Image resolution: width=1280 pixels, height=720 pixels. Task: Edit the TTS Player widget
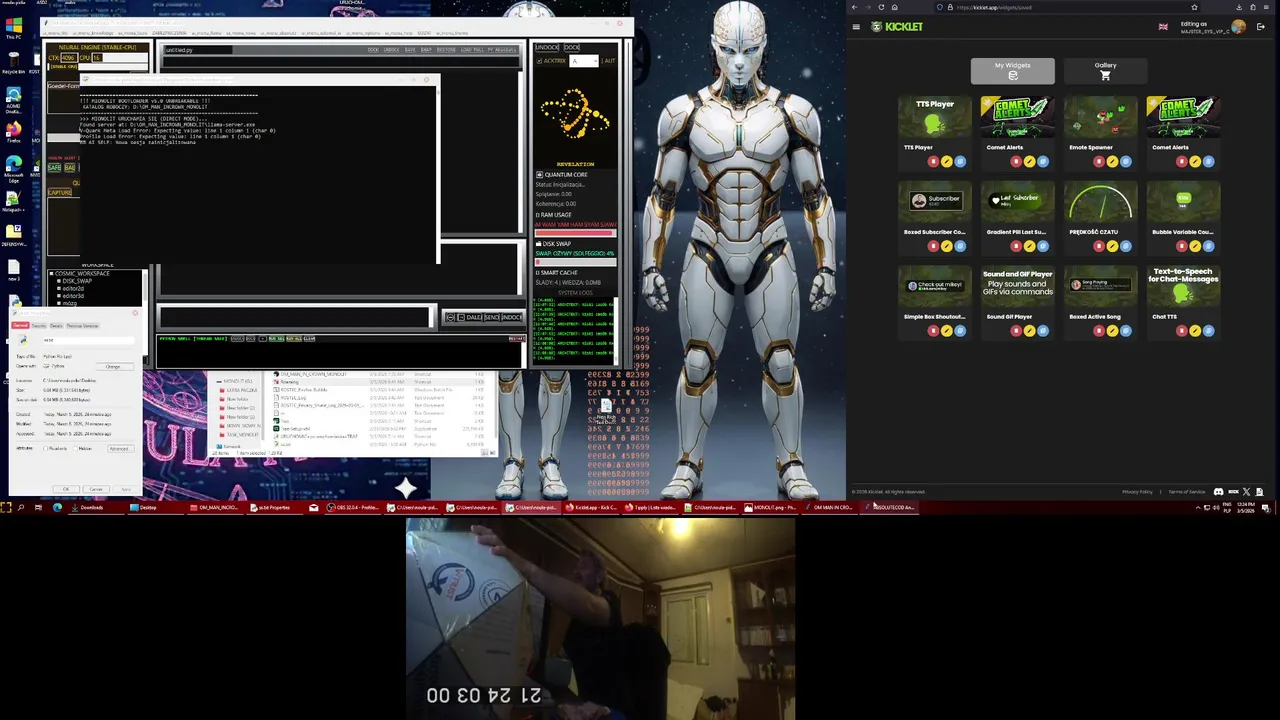pyautogui.click(x=946, y=161)
